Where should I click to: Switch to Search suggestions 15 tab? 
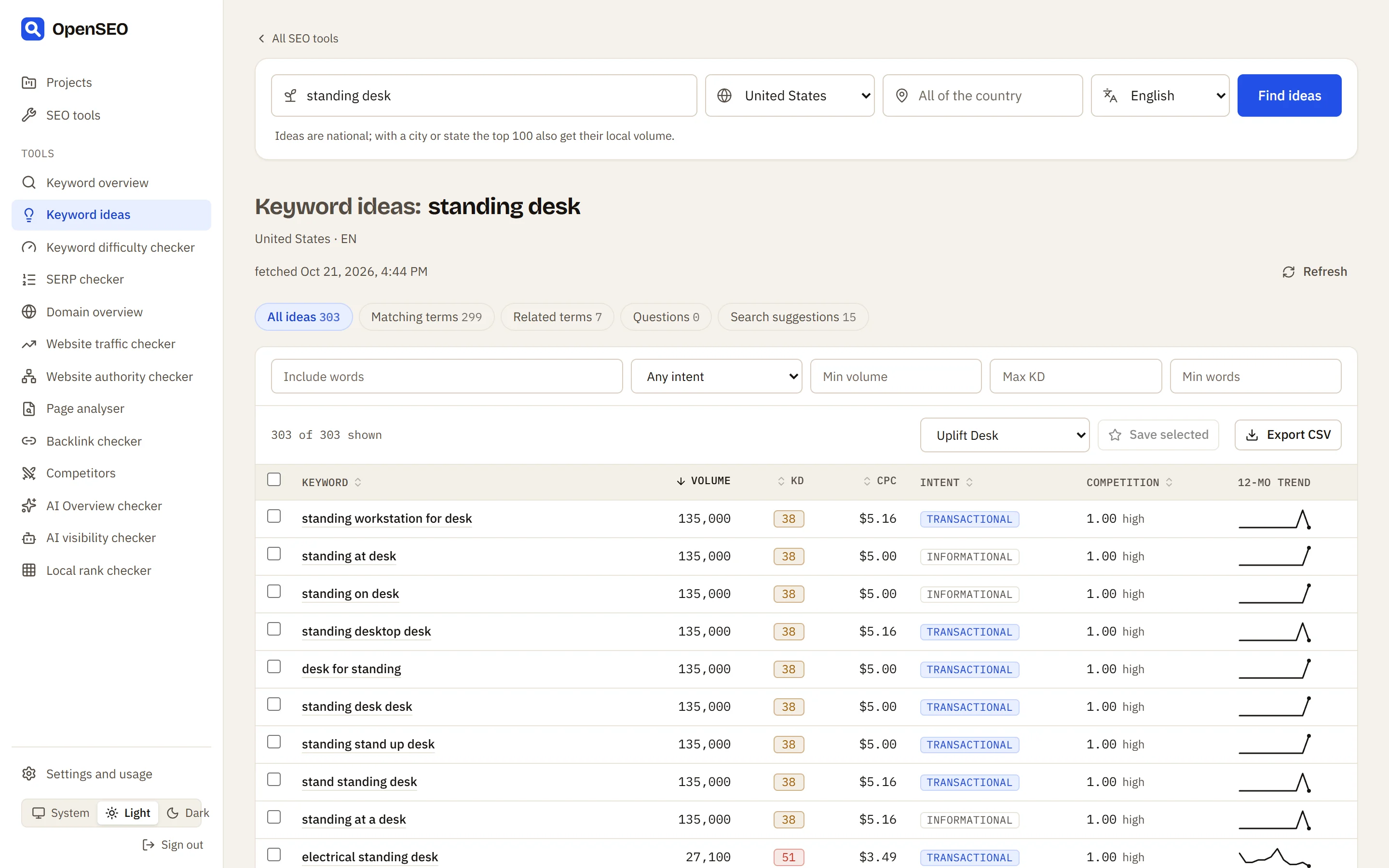point(793,317)
